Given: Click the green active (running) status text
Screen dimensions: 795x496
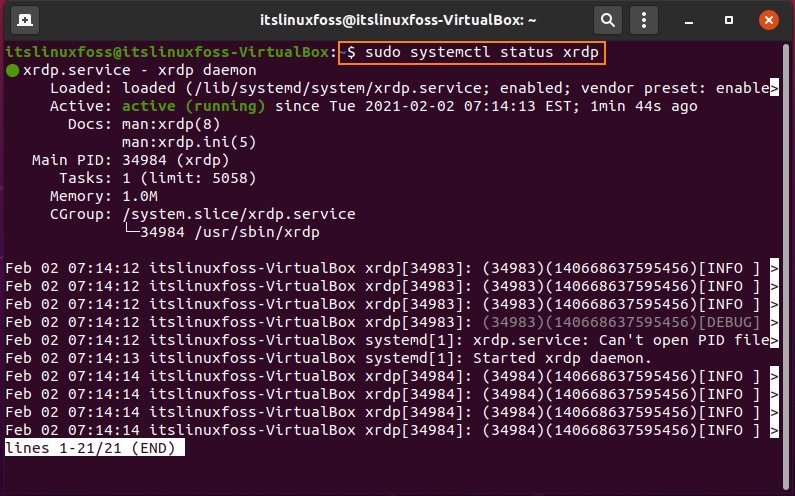Looking at the screenshot, I should tap(193, 107).
